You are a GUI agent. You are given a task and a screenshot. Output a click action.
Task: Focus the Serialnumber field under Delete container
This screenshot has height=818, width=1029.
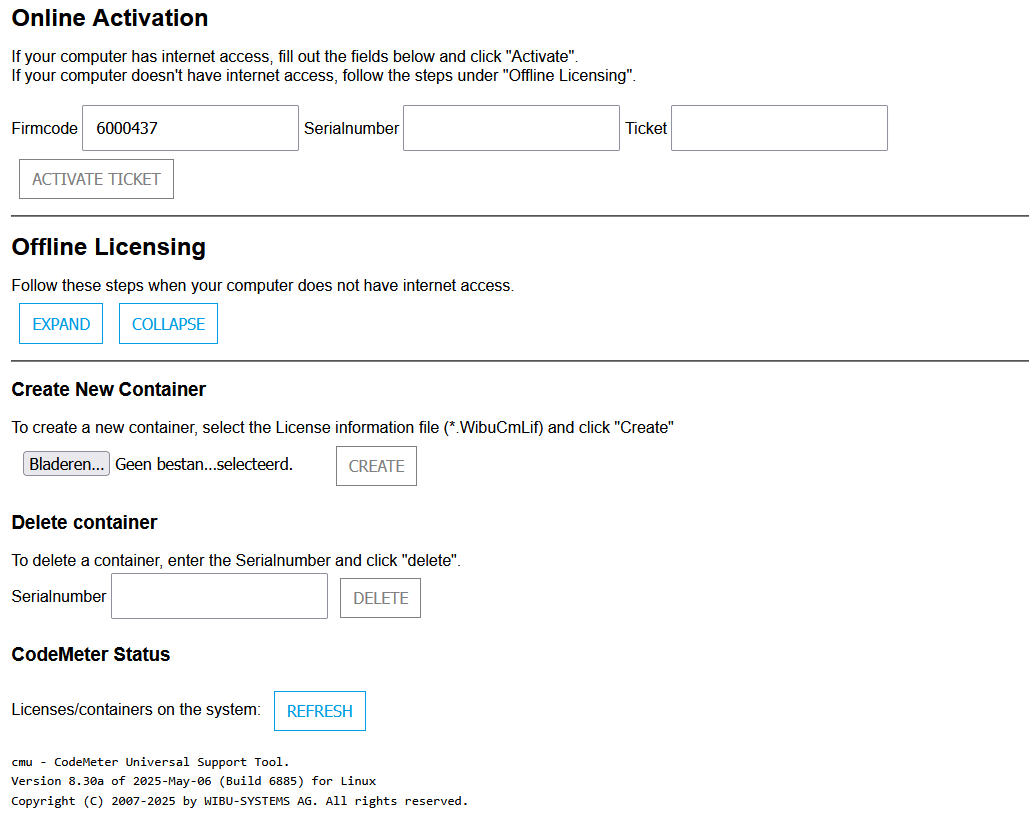tap(219, 596)
